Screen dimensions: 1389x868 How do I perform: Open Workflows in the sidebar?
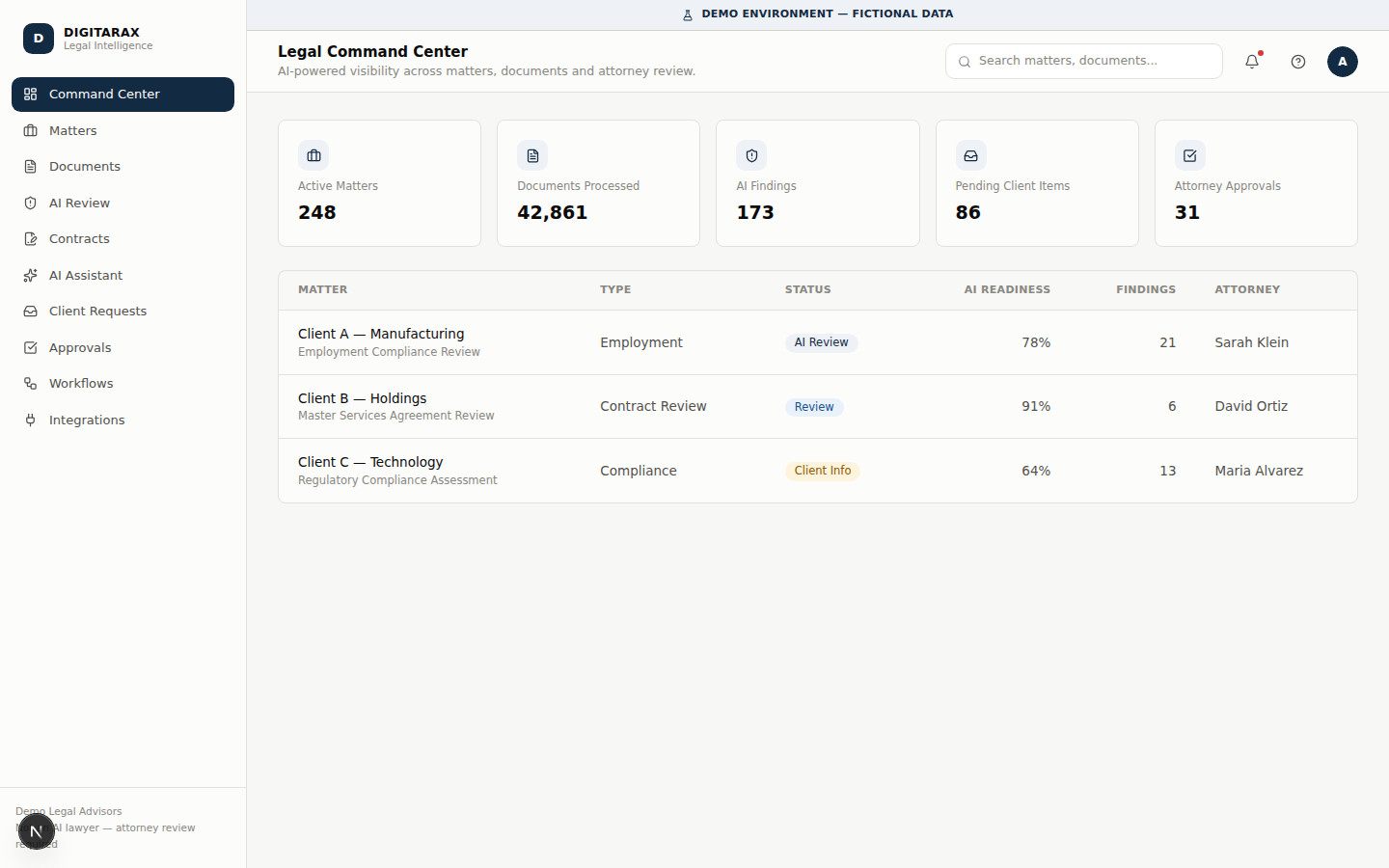click(x=123, y=384)
